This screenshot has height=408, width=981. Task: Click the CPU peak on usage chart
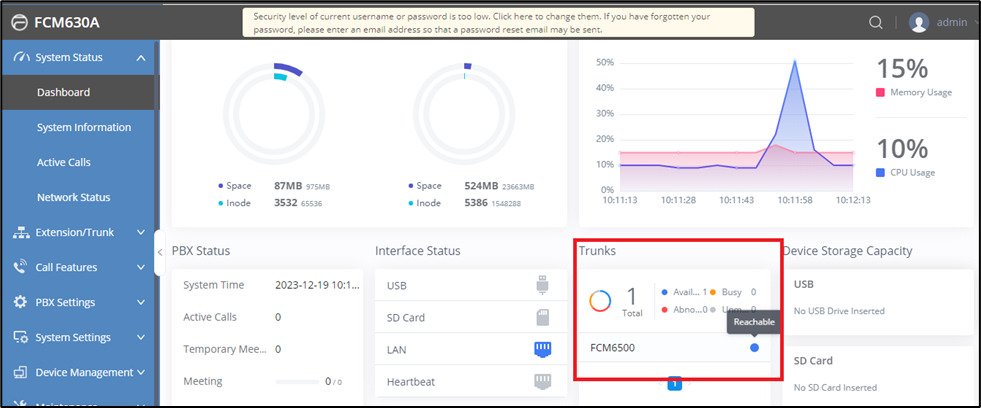tap(795, 61)
